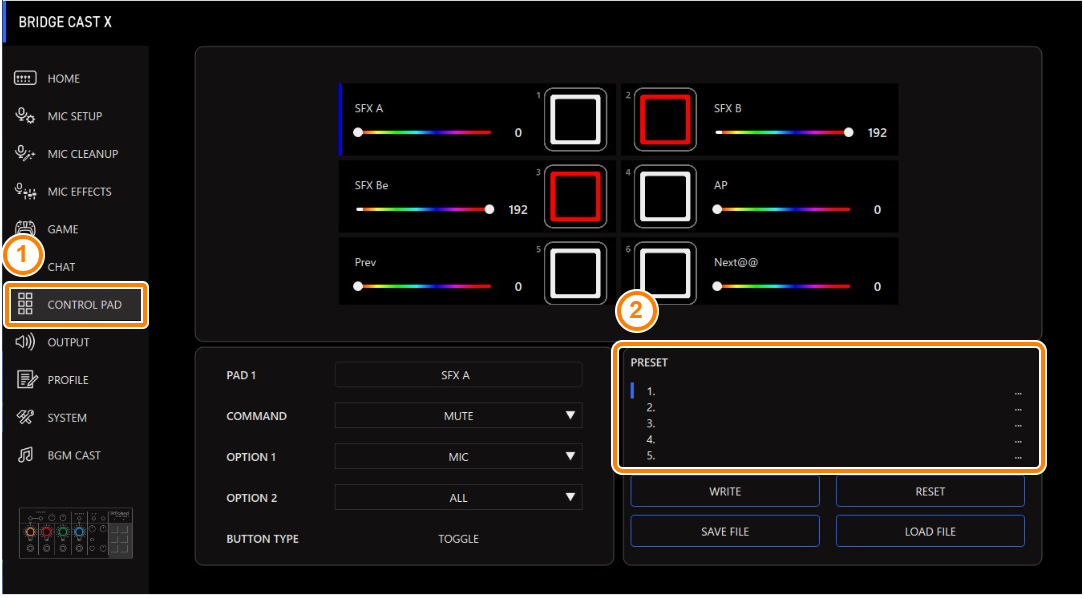Click the Next@@ pad label

(x=736, y=263)
